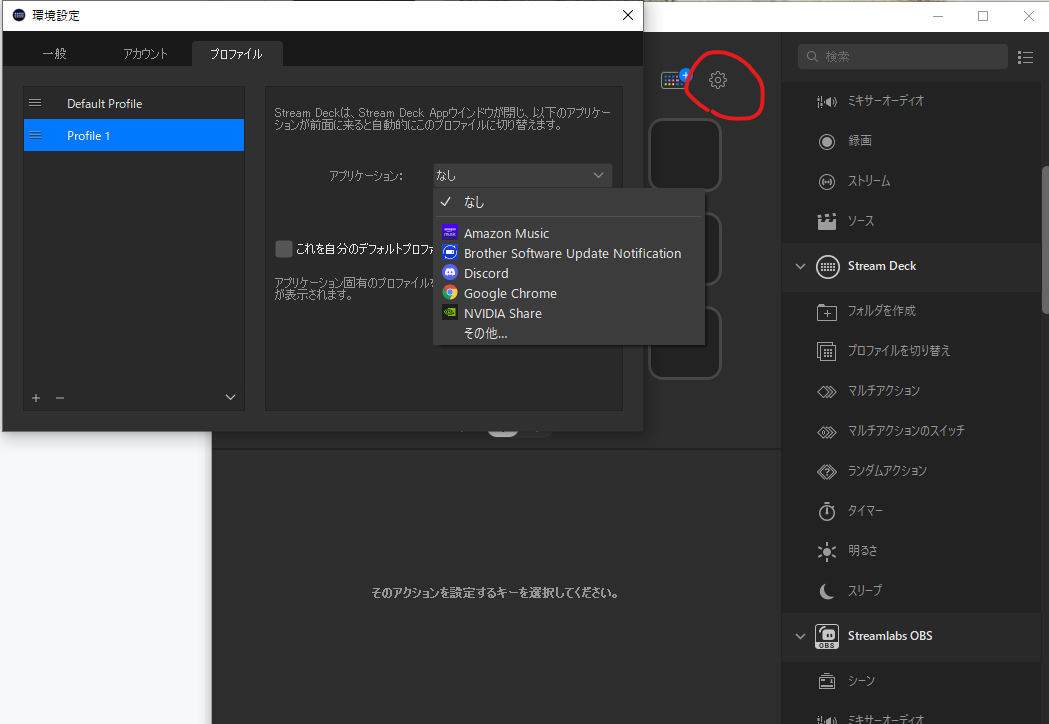Select Profile 1 in profile list

134,135
